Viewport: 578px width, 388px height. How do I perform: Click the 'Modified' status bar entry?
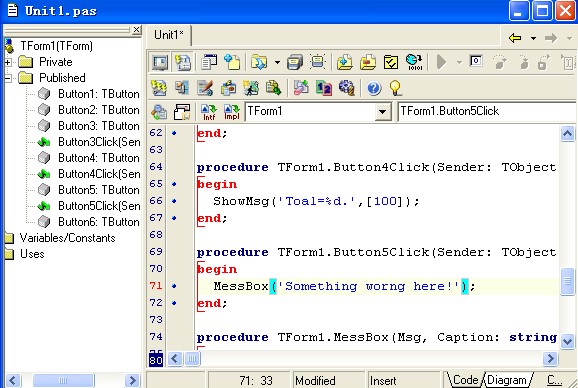point(315,380)
